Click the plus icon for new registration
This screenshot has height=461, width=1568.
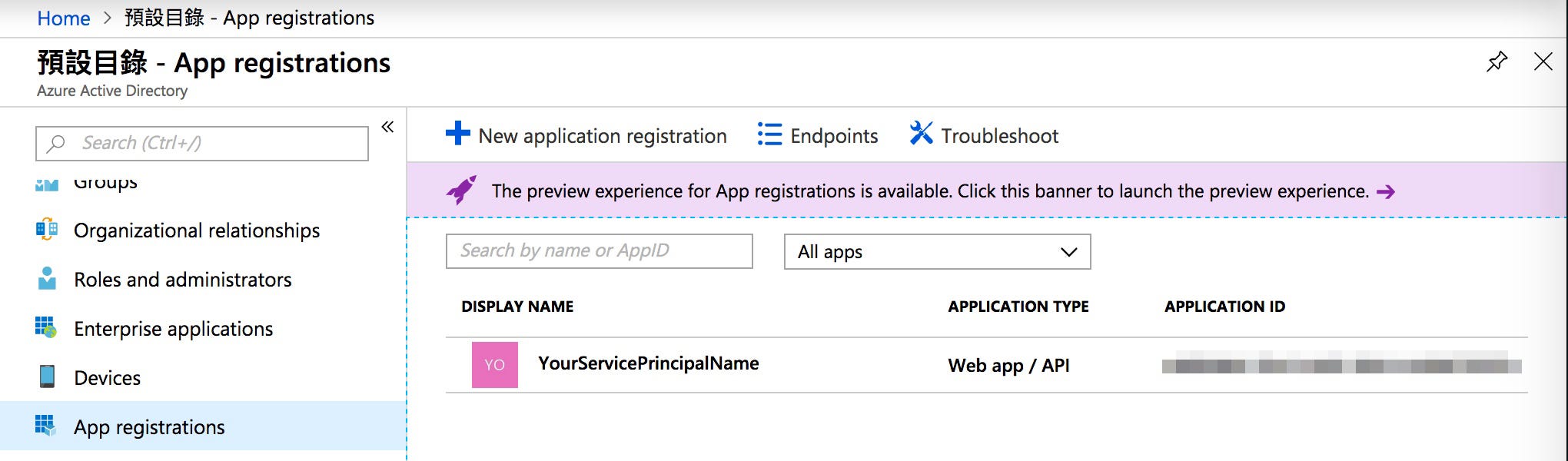[457, 133]
